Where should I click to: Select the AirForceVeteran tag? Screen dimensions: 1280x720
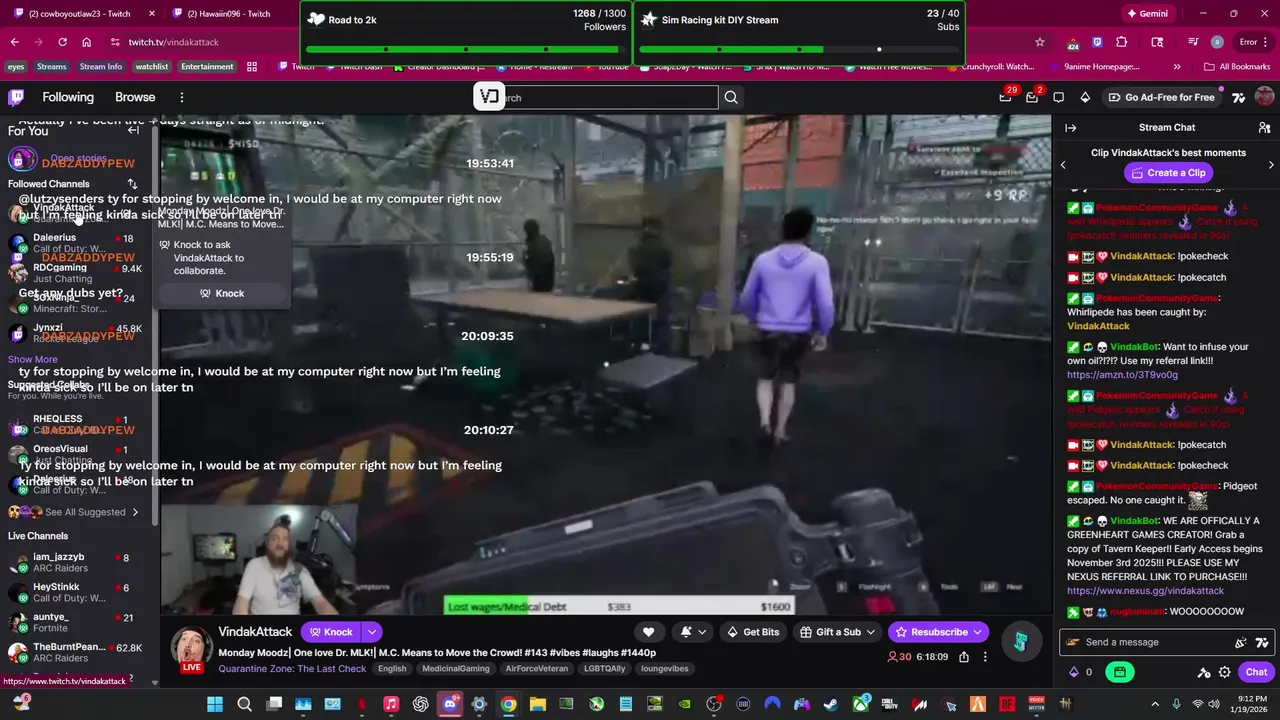click(536, 668)
